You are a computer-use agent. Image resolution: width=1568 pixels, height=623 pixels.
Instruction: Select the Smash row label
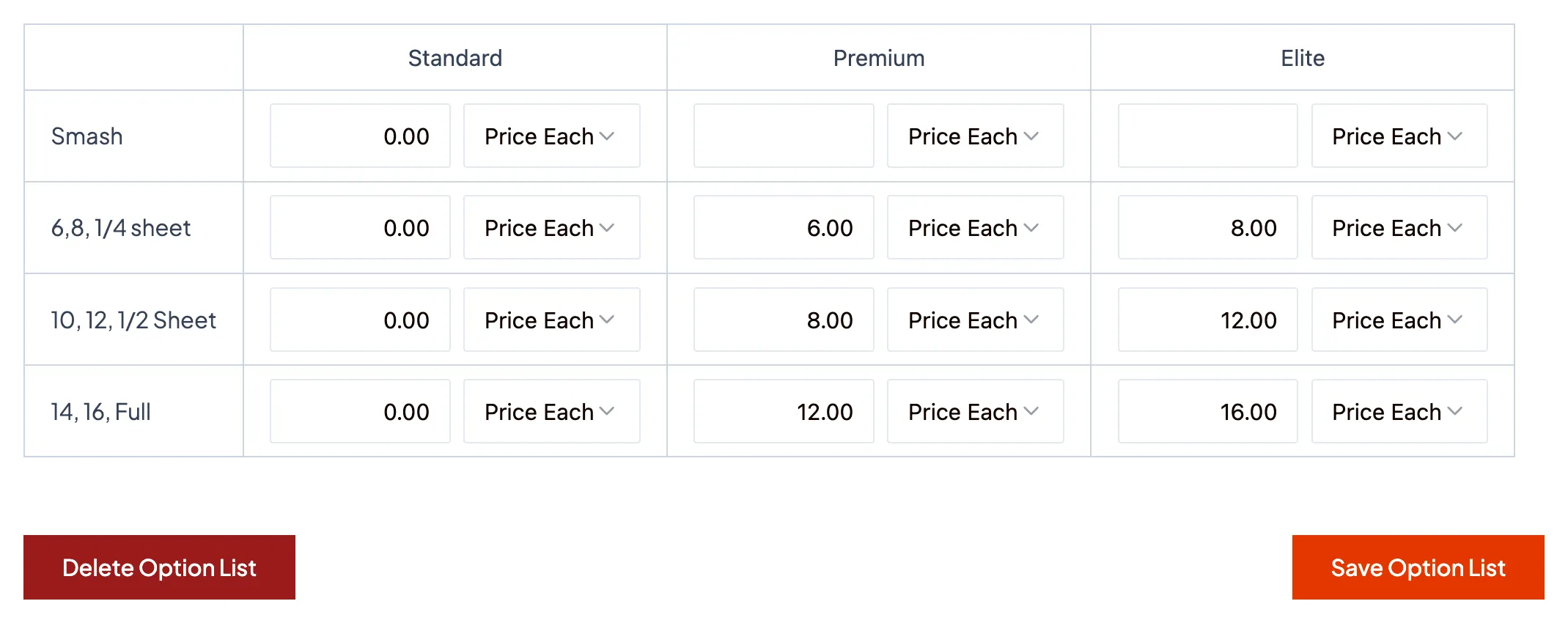[x=87, y=136]
